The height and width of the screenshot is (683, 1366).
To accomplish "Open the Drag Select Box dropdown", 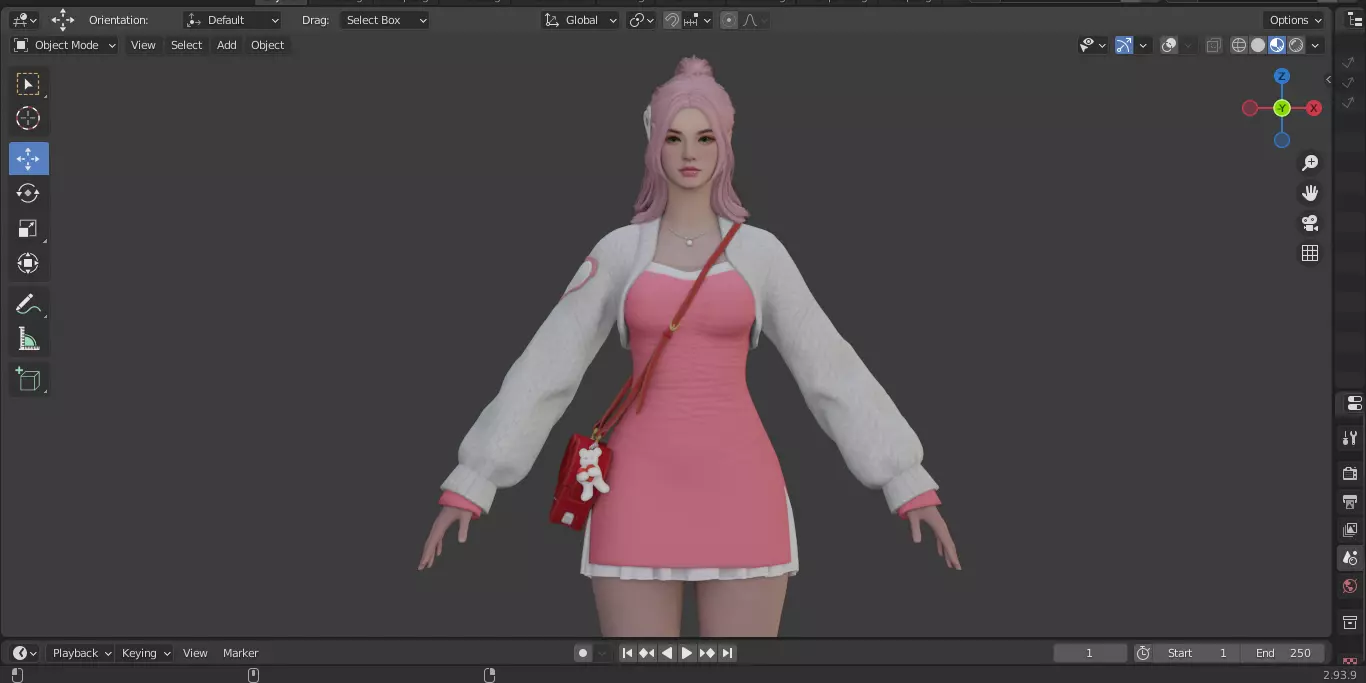I will (385, 20).
